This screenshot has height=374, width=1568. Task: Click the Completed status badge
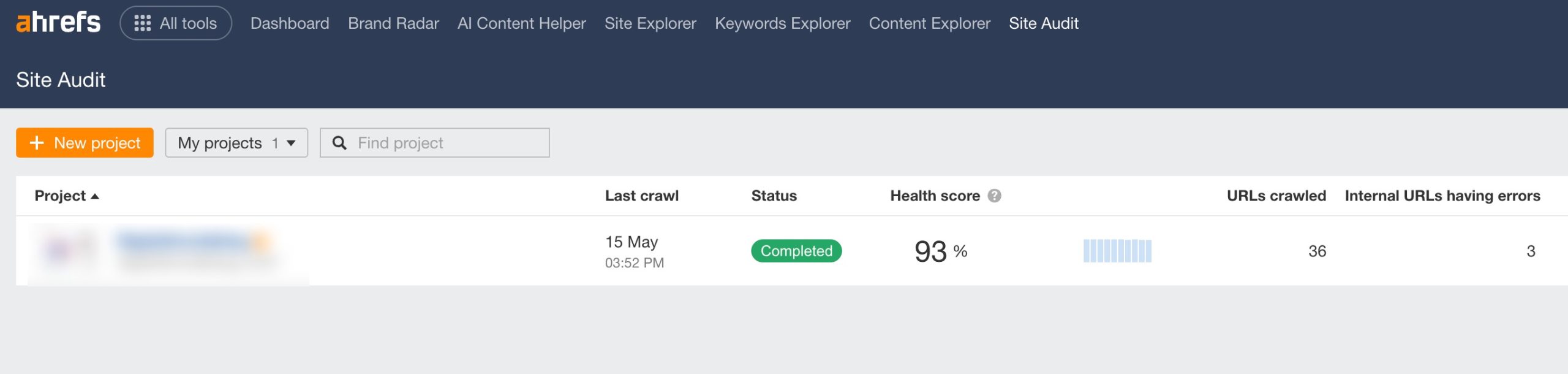(x=796, y=251)
